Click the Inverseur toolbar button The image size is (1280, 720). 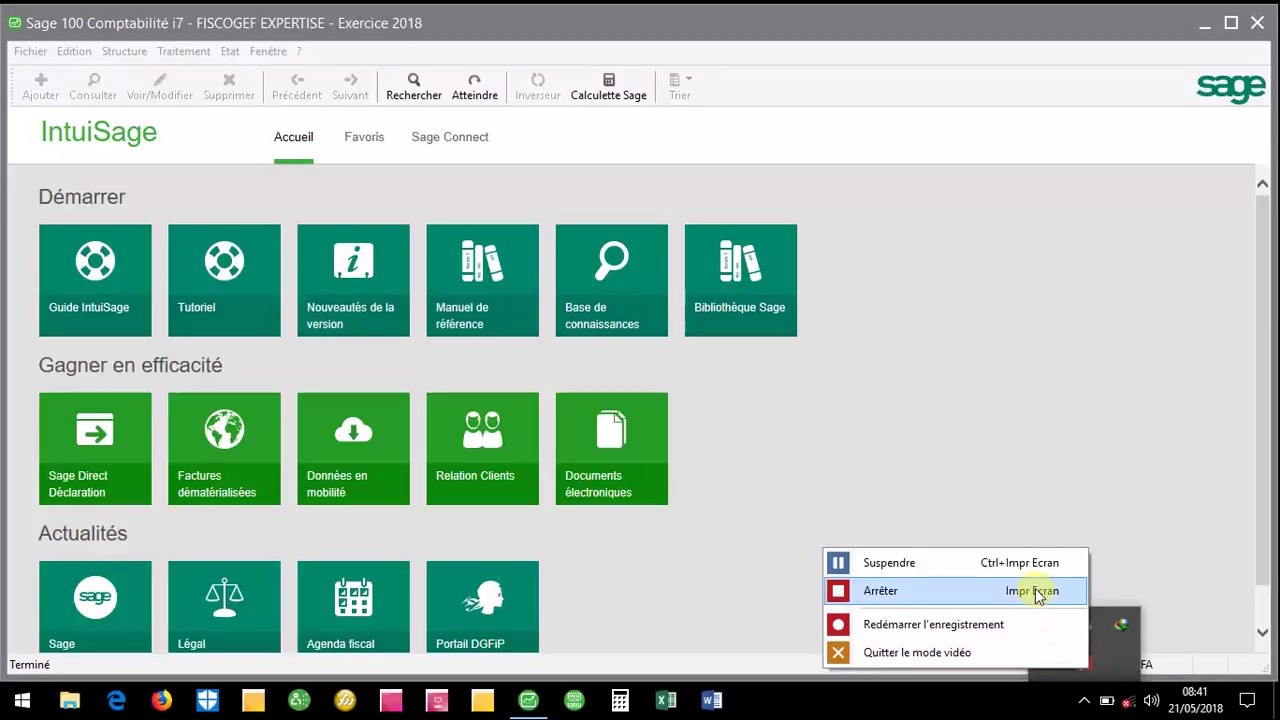[x=538, y=86]
